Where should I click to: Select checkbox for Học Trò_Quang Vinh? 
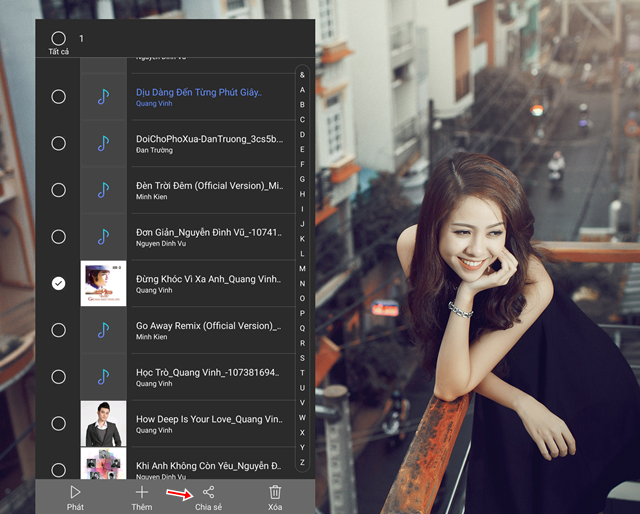coord(58,377)
